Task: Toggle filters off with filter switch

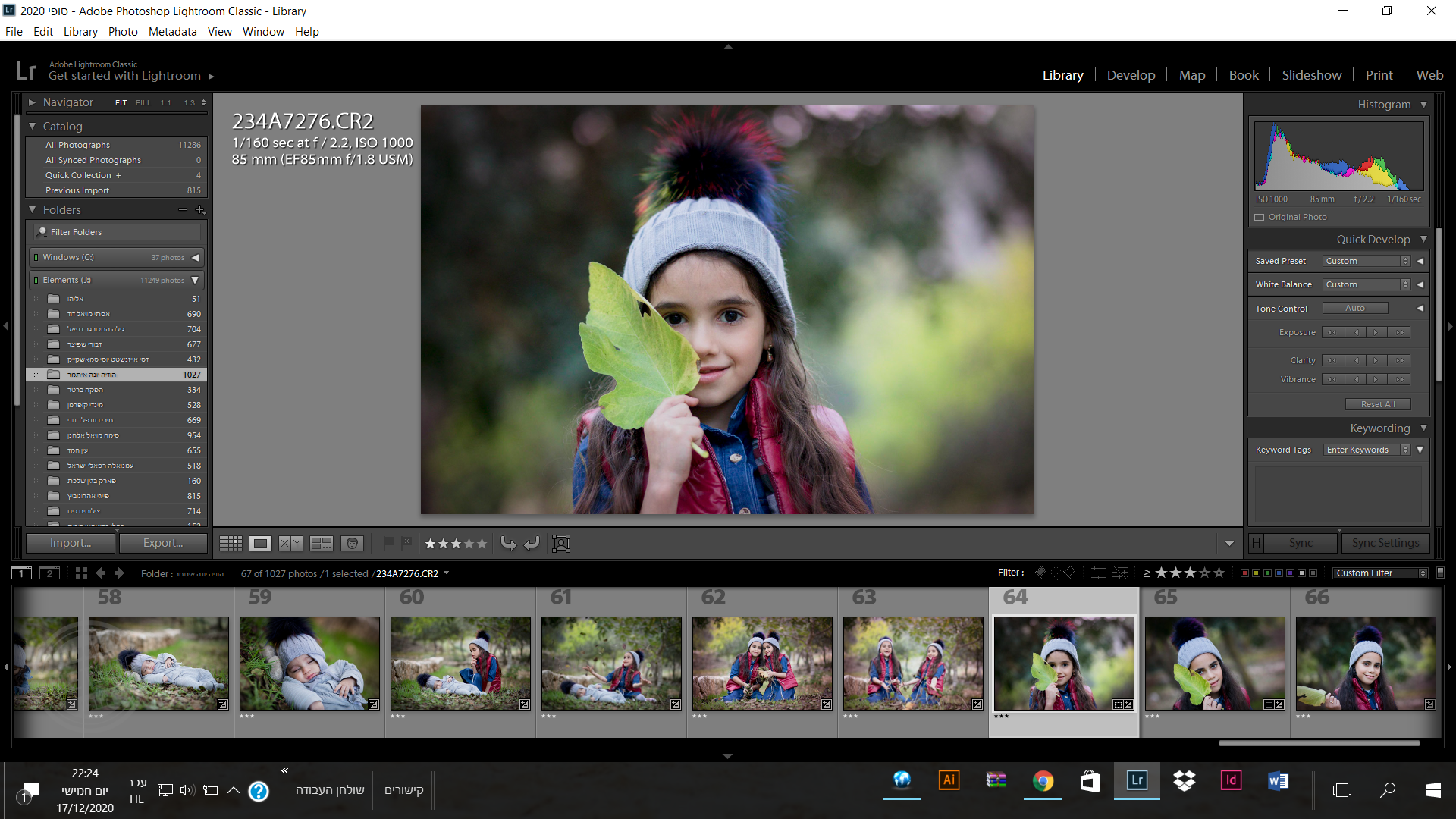Action: [x=1440, y=573]
